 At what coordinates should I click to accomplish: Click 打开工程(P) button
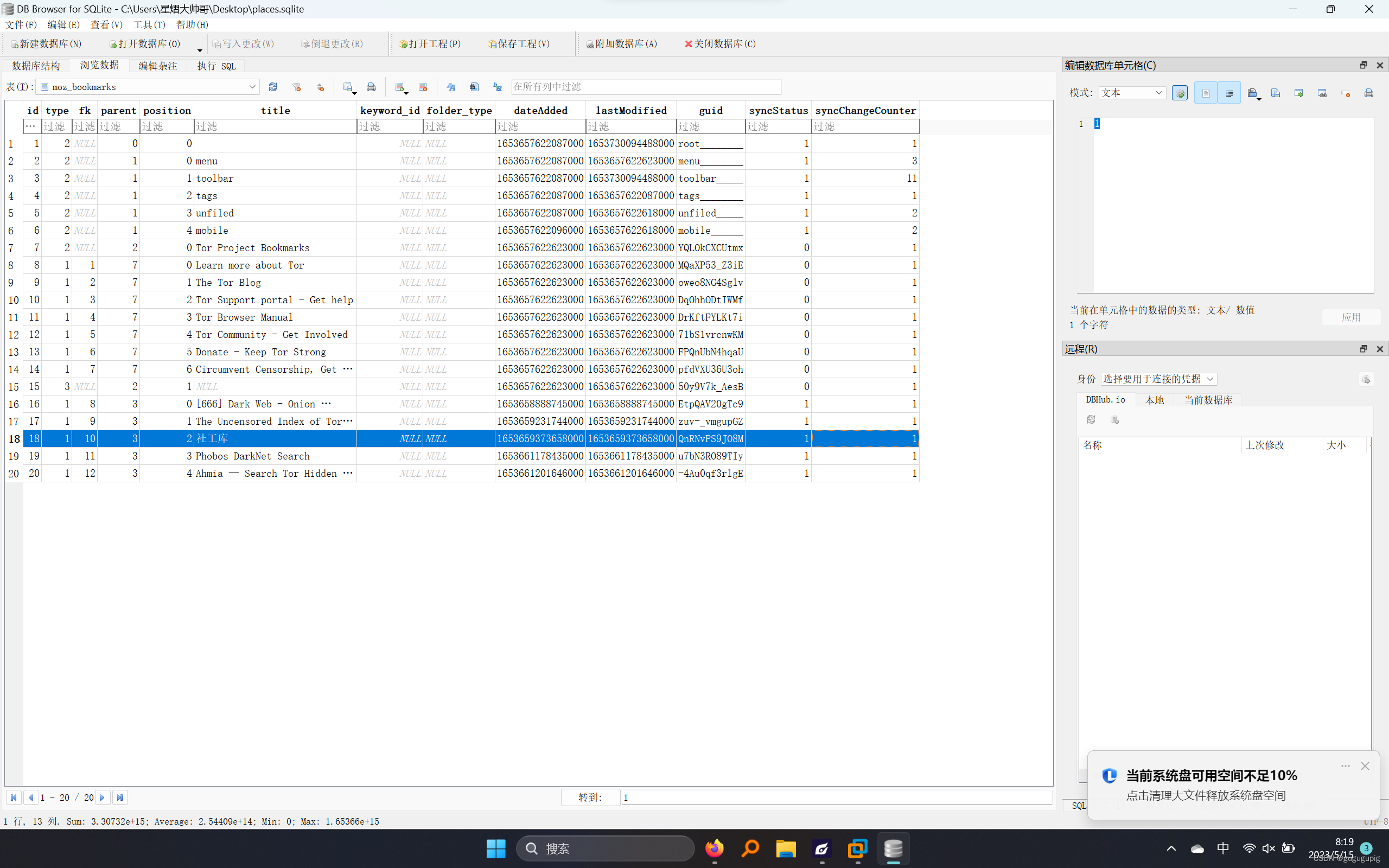430,43
